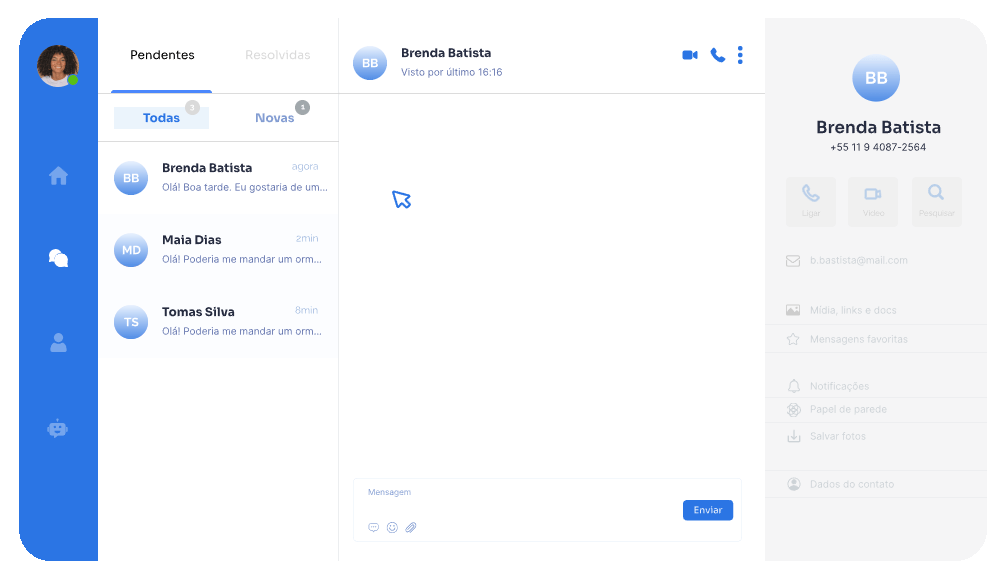Open the contacts person icon in the sidebar

point(58,343)
